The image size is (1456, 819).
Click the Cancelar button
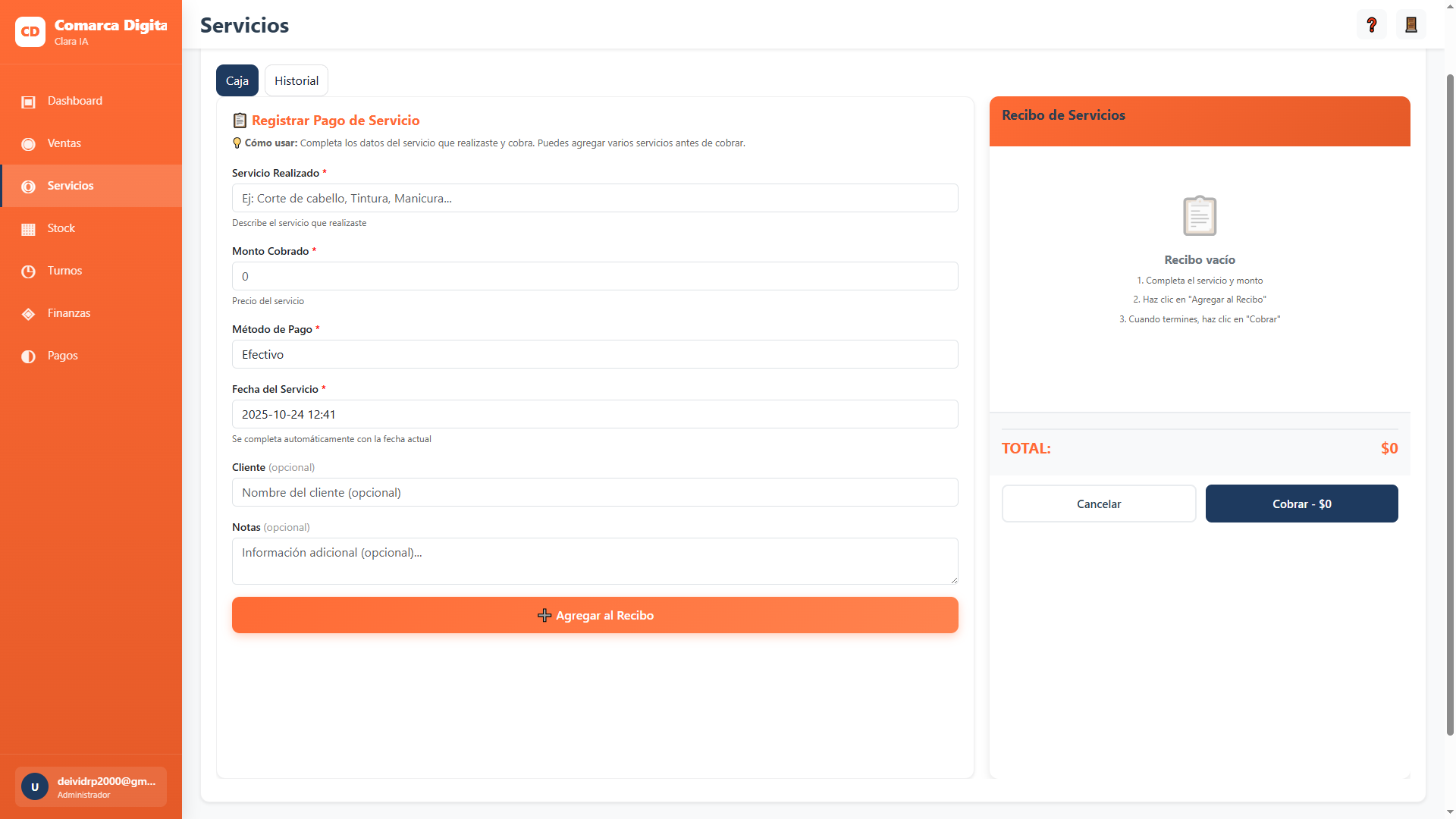[x=1098, y=504]
